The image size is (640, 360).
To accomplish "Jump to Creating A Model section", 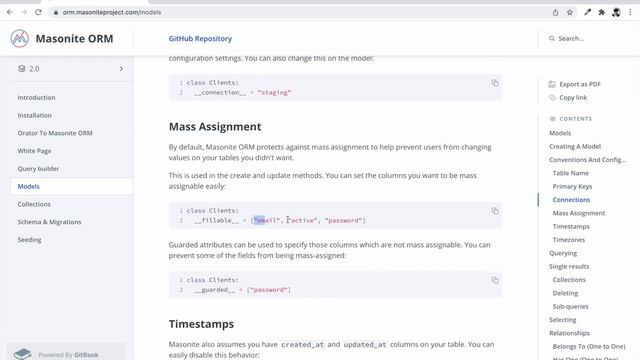I will tap(575, 146).
